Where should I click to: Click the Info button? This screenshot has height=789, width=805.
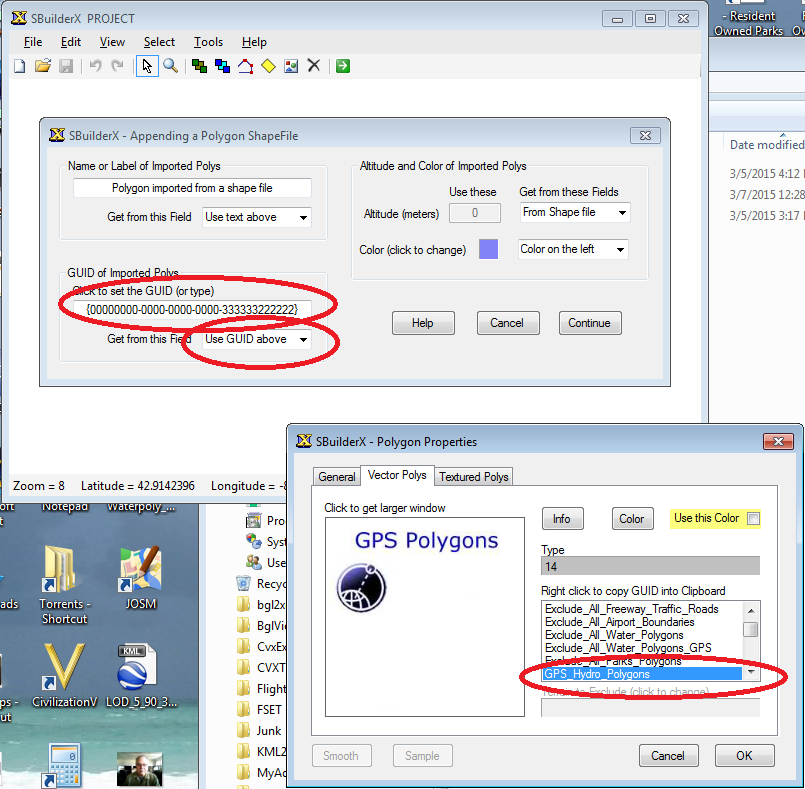point(562,518)
